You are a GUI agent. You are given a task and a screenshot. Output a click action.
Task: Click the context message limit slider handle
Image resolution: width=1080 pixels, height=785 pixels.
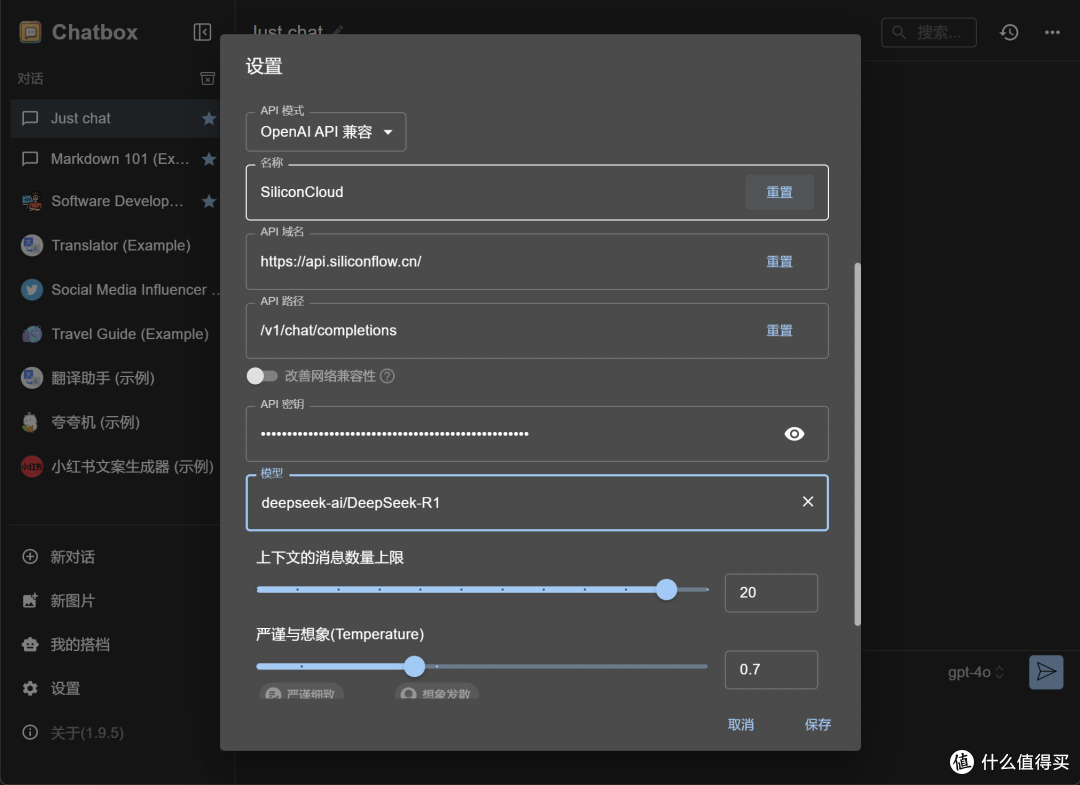(666, 589)
